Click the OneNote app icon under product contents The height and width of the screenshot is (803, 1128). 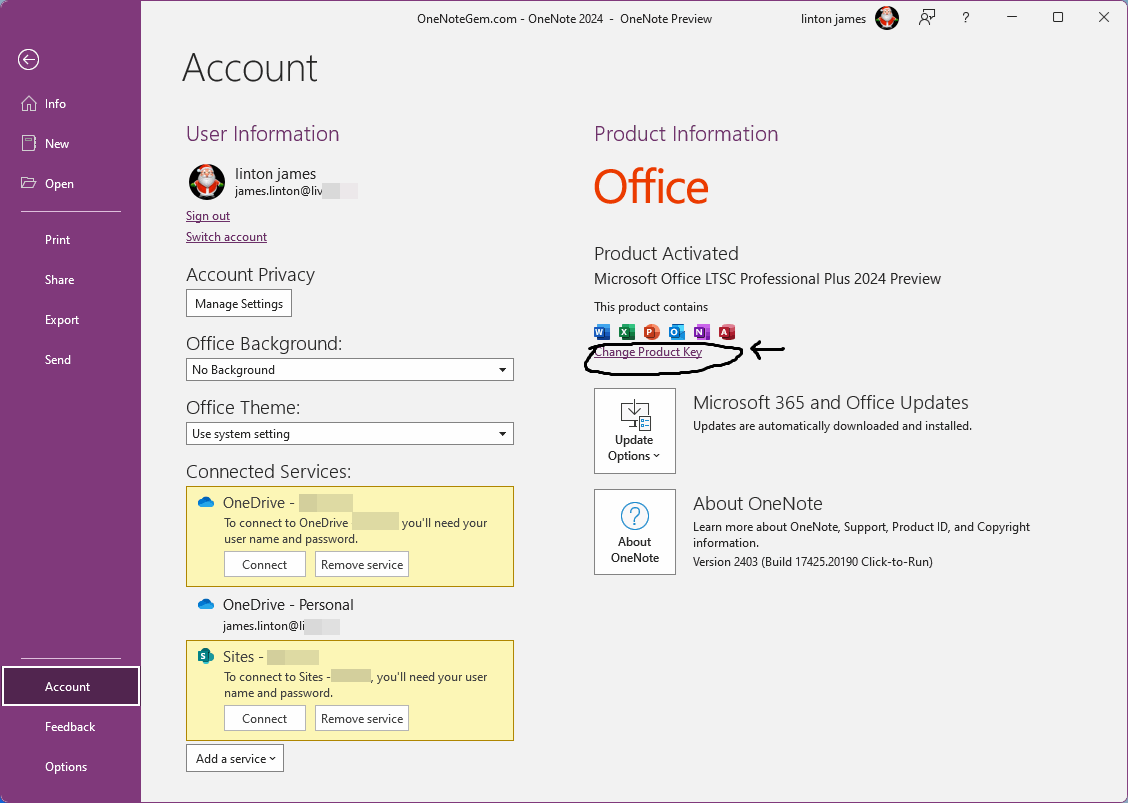(701, 332)
